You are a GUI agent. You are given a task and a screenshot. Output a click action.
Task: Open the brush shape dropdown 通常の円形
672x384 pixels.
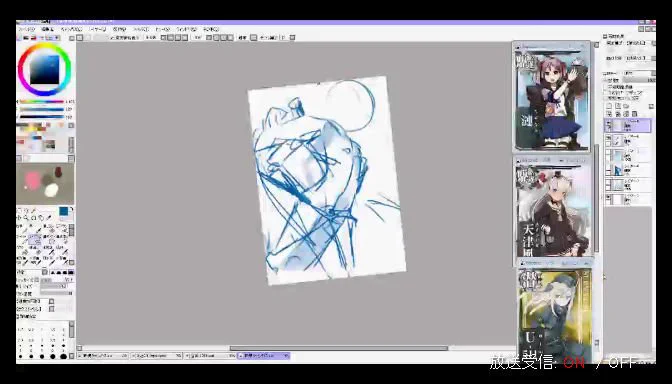click(x=36, y=301)
